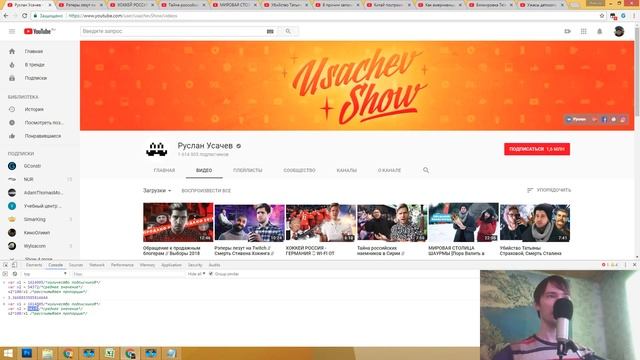Close the DevTools panel

coord(634,265)
